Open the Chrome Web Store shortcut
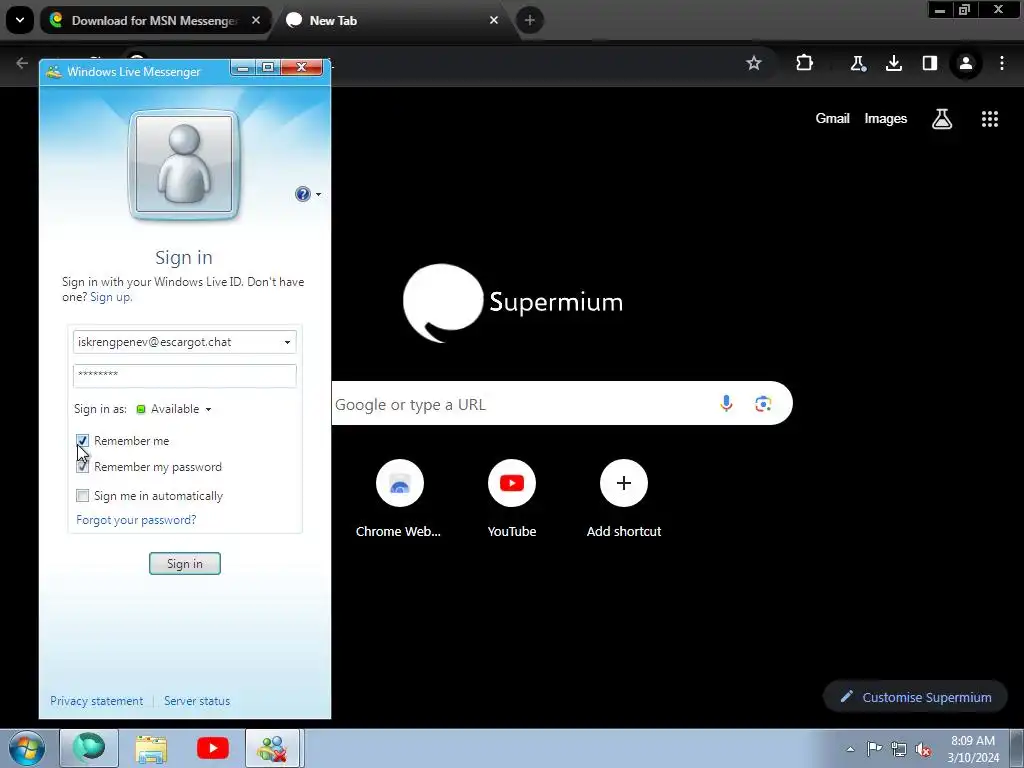This screenshot has height=768, width=1024. point(399,498)
